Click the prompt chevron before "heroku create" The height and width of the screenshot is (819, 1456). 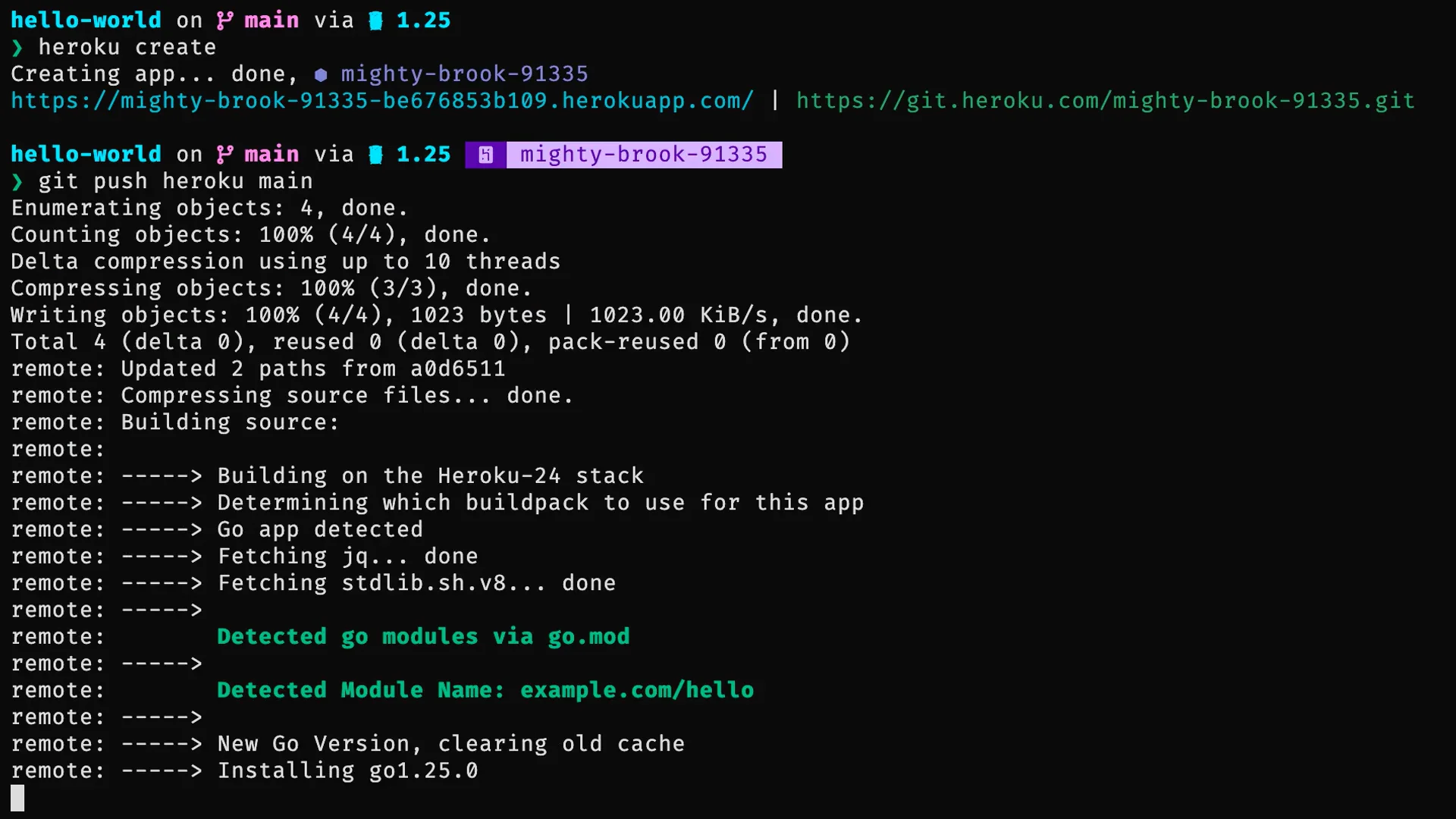tap(17, 48)
